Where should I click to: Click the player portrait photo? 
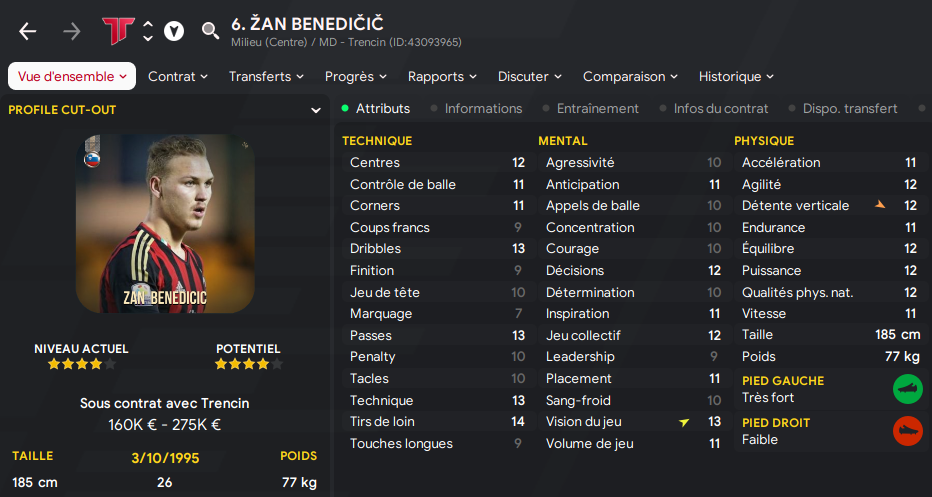click(165, 224)
